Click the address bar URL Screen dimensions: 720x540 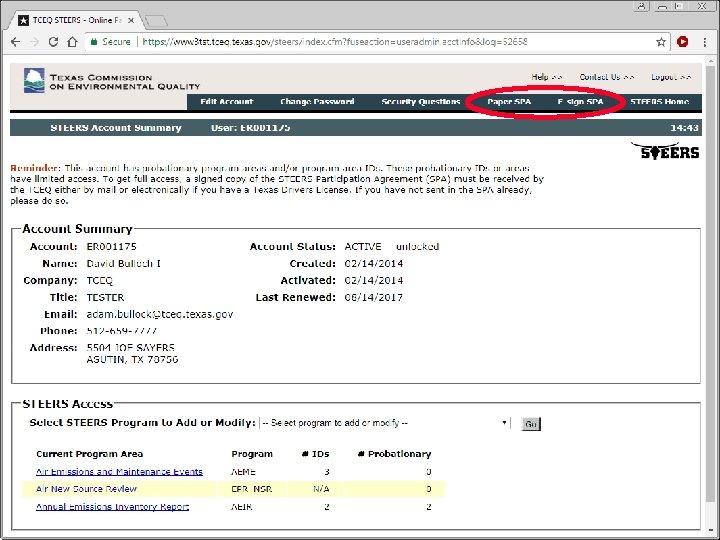335,42
